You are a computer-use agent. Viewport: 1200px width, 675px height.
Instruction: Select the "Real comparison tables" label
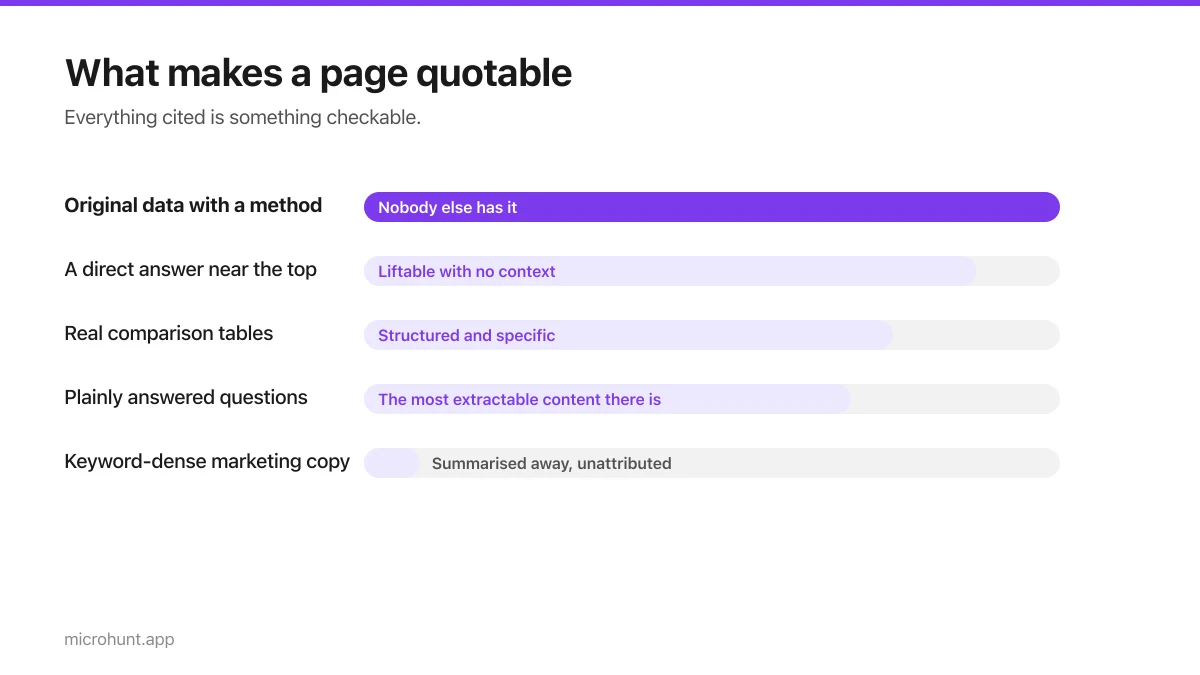[168, 333]
